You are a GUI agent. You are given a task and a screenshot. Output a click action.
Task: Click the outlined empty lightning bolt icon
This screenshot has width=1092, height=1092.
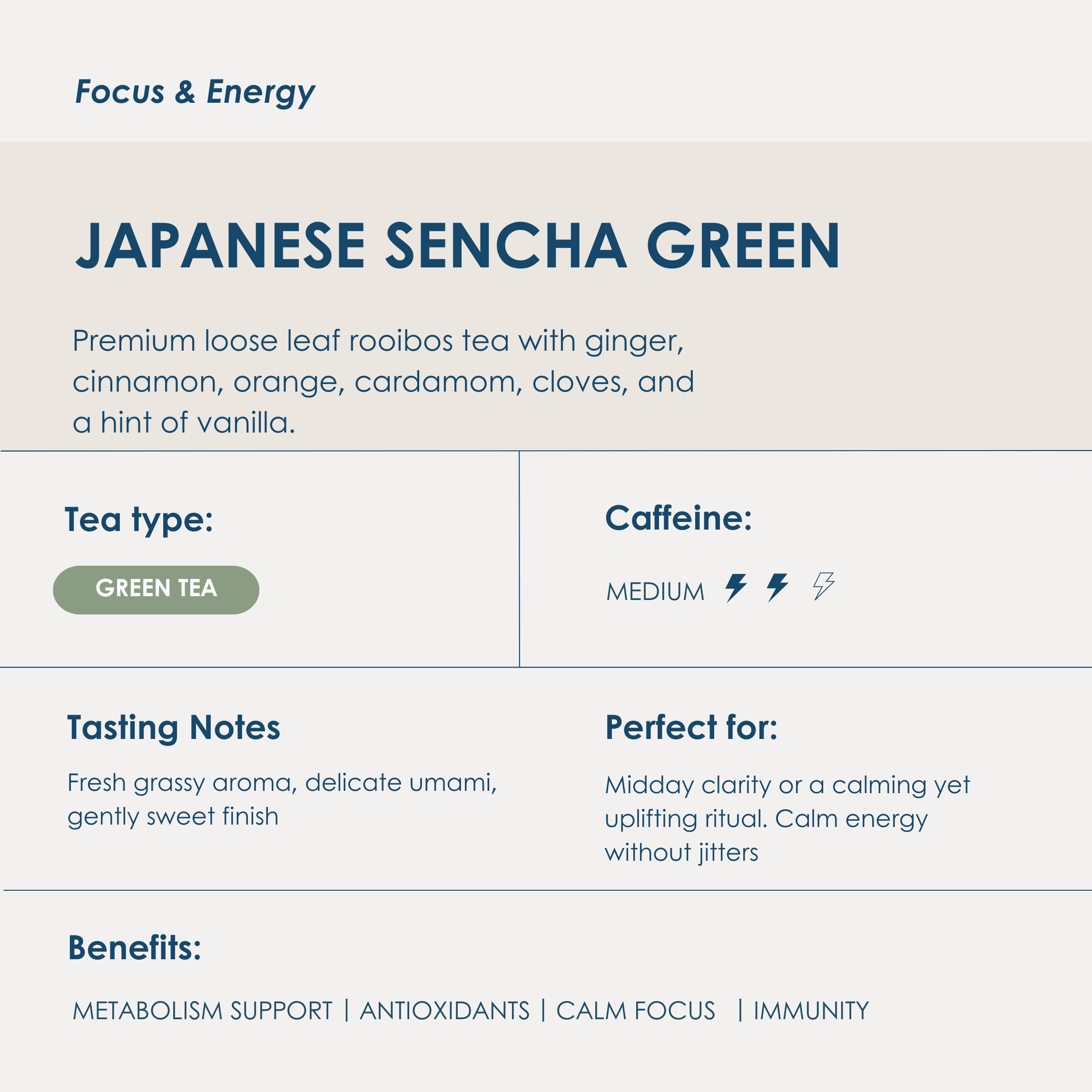click(x=824, y=586)
